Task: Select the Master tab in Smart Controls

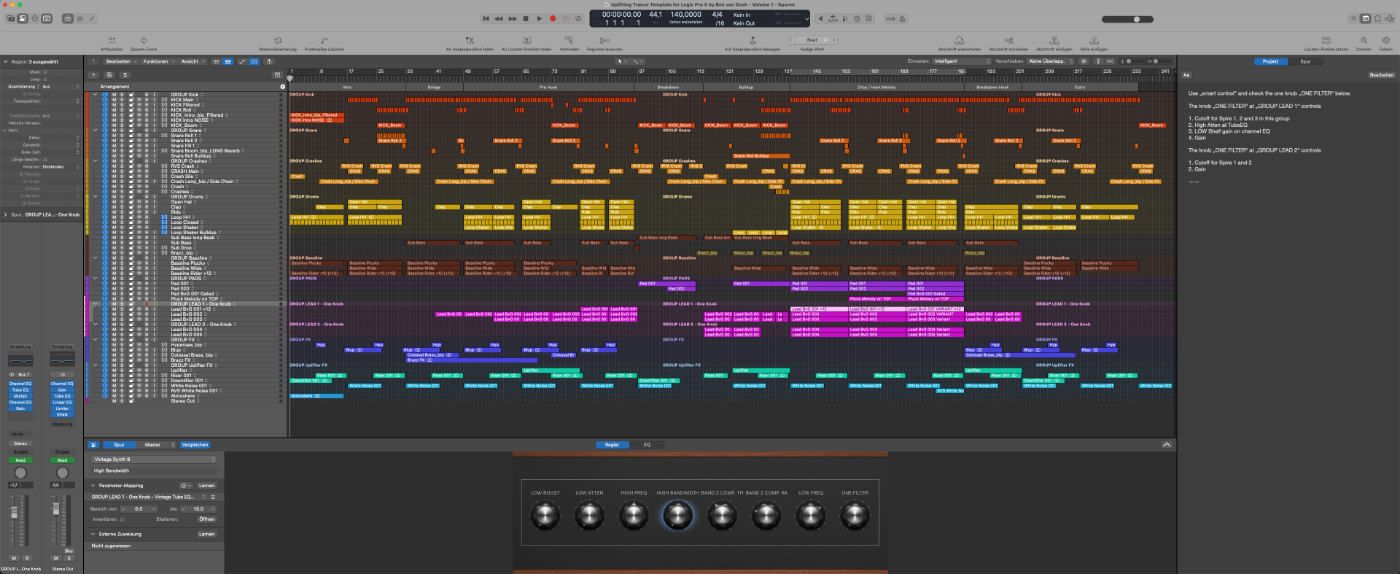Action: point(152,445)
